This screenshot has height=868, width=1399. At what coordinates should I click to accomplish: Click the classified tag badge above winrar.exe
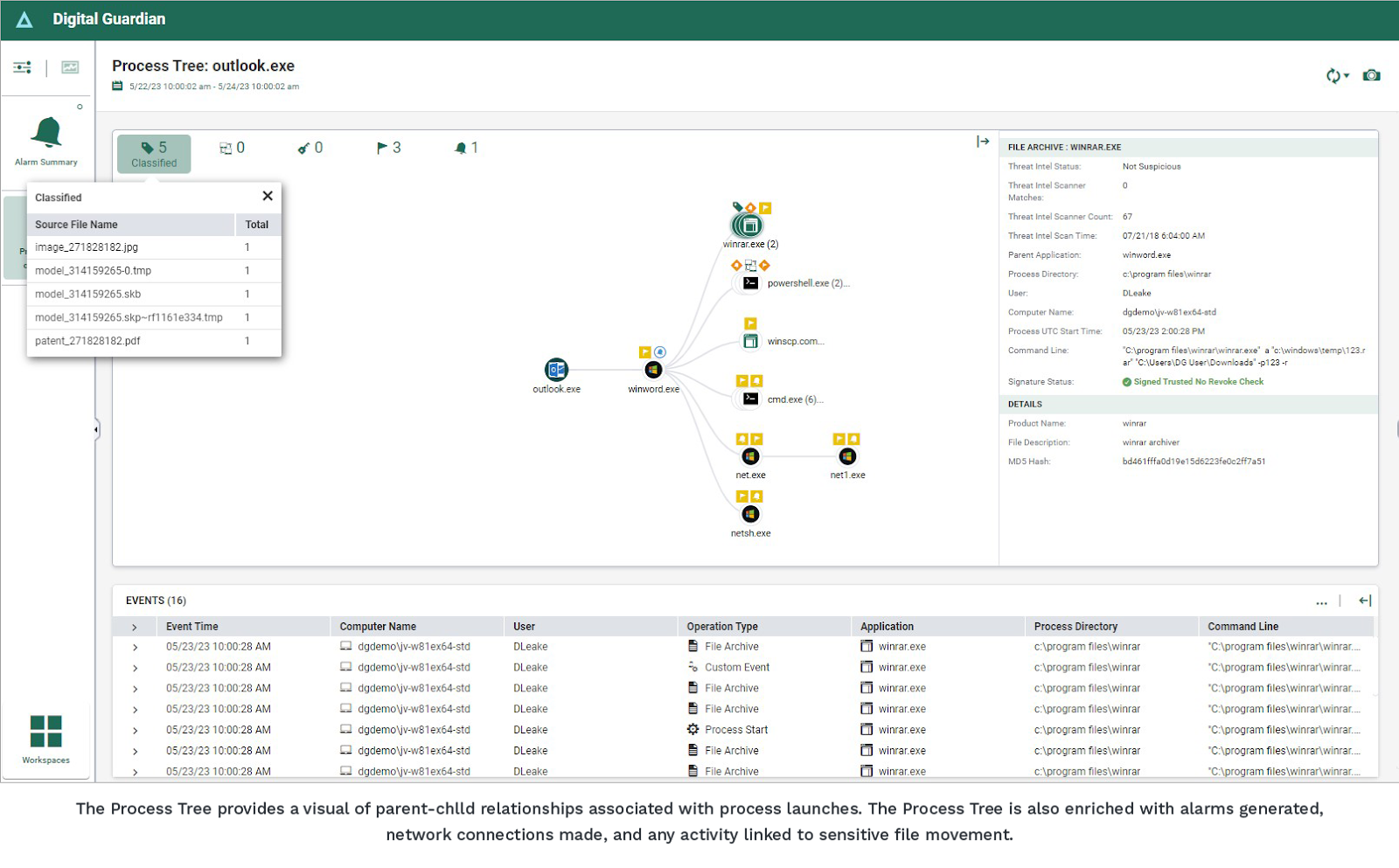point(737,207)
